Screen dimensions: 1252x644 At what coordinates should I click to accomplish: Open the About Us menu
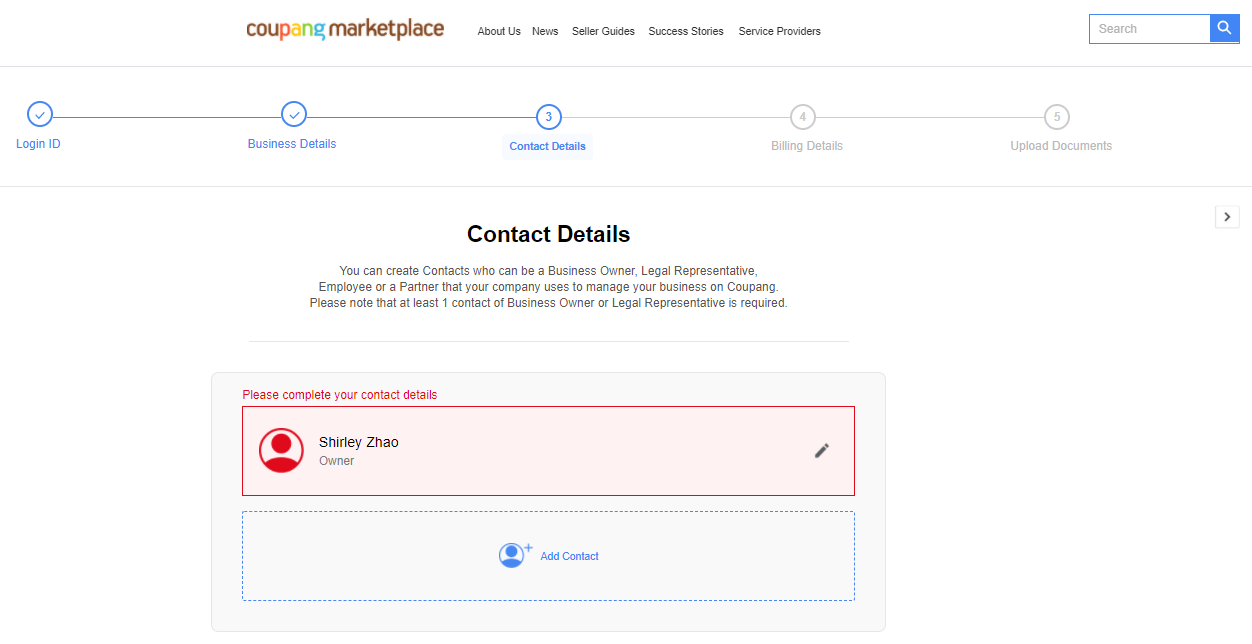pos(499,31)
